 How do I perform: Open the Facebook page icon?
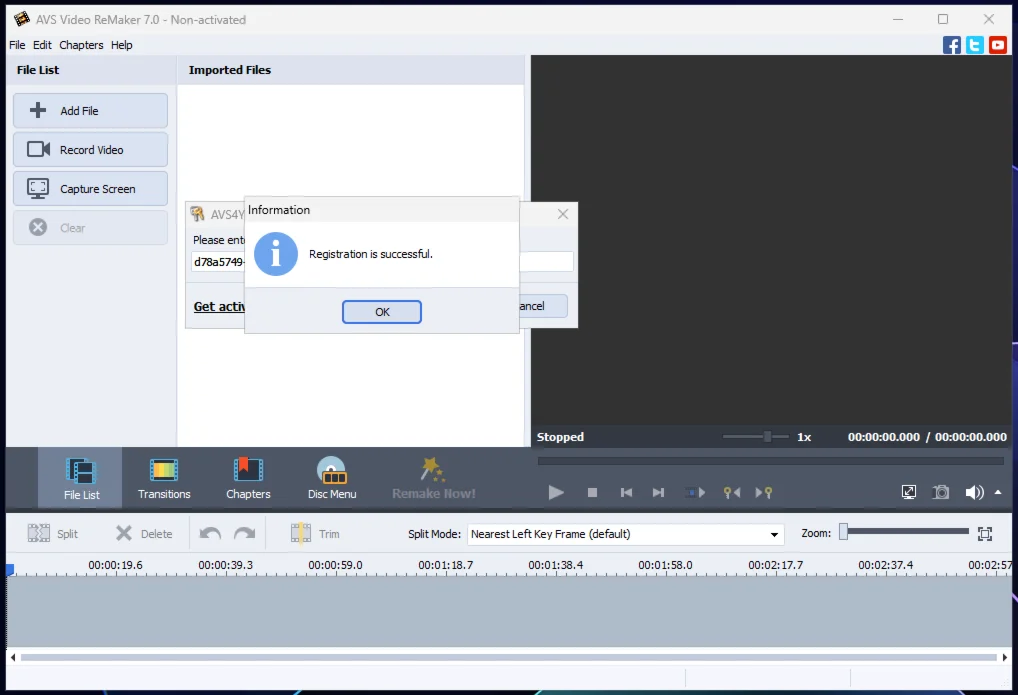click(952, 45)
